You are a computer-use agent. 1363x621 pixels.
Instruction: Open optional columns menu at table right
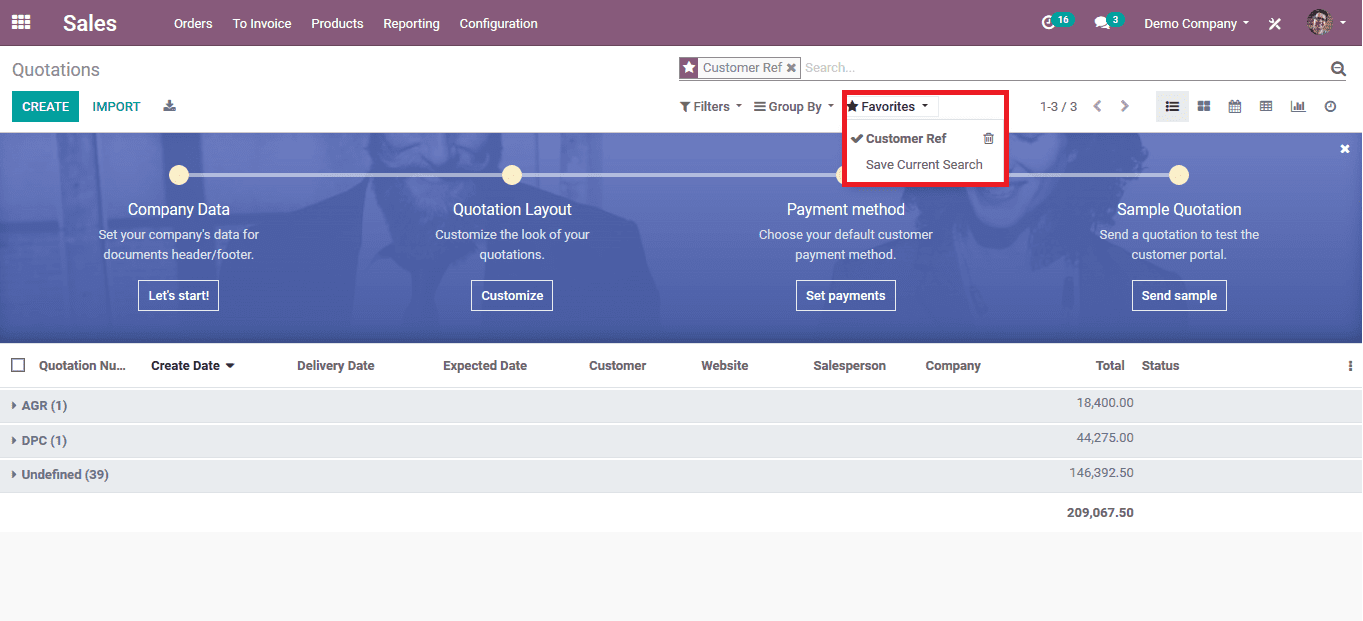coord(1350,366)
